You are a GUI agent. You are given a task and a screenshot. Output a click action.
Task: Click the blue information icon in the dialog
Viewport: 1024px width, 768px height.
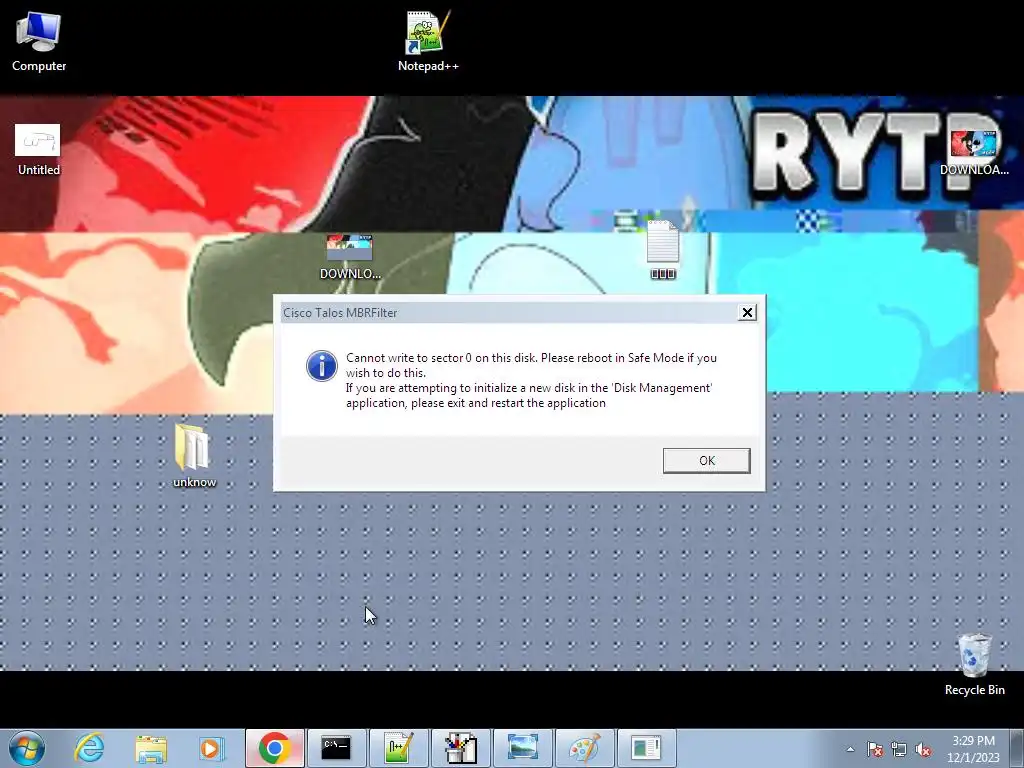(x=322, y=366)
